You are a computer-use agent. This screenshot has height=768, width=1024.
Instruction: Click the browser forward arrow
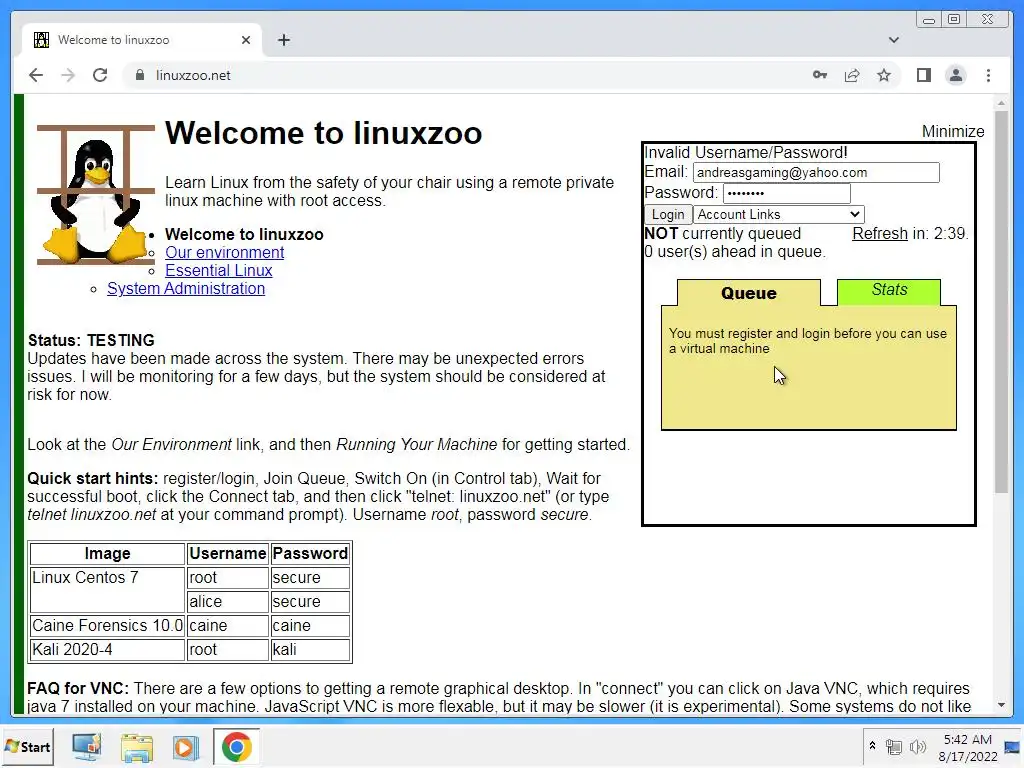68,75
